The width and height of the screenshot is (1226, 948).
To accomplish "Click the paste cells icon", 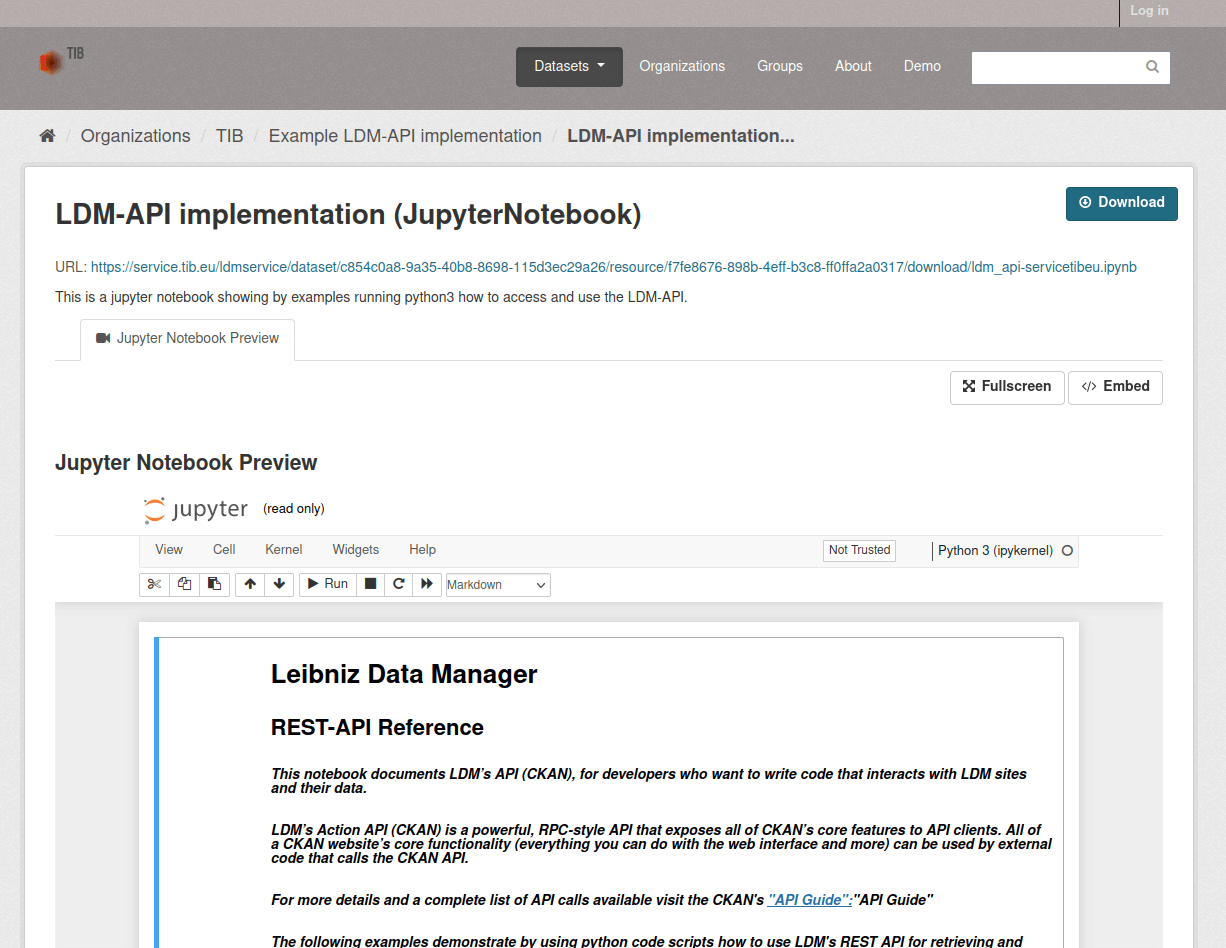I will tap(214, 584).
